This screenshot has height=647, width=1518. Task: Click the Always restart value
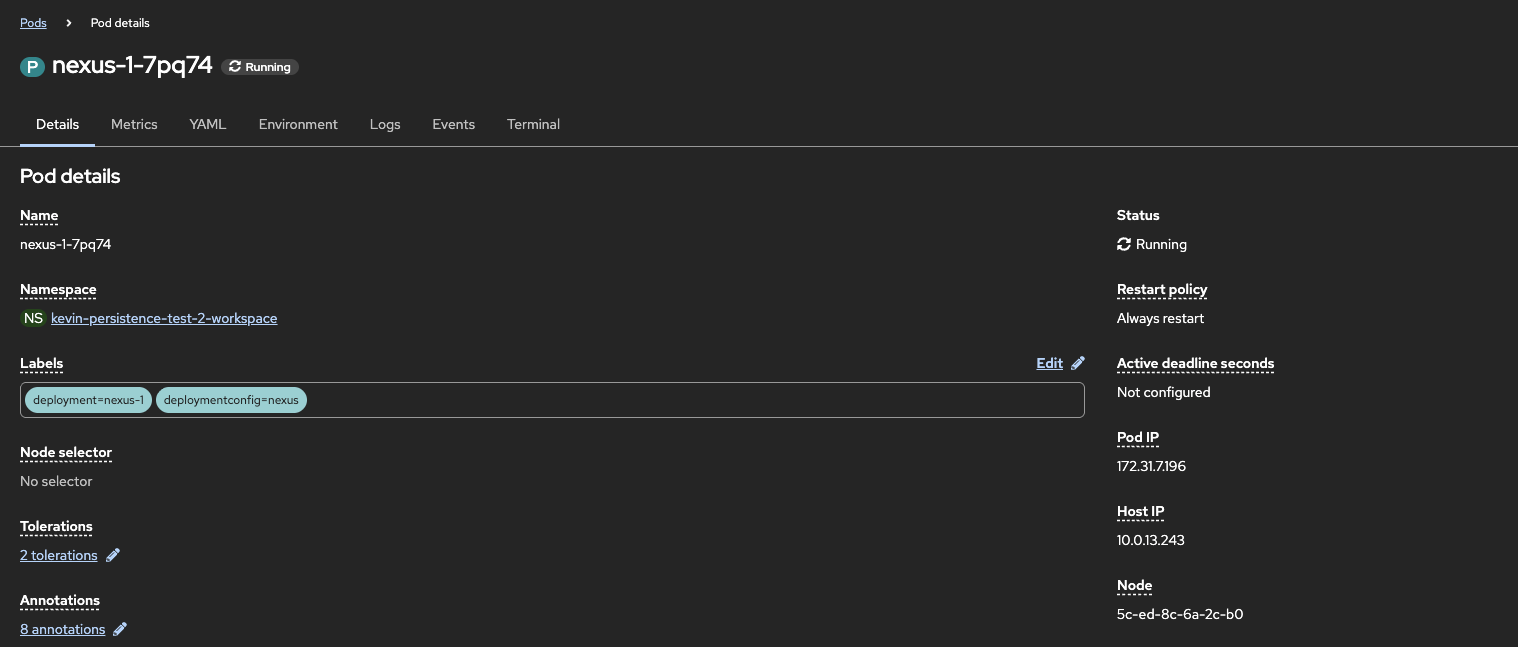pos(1160,318)
